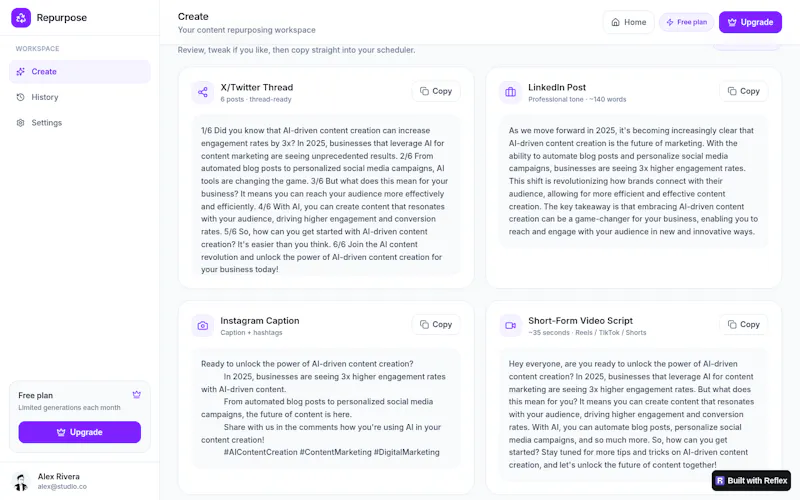Copy the LinkedIn Post text
This screenshot has width=800, height=500.
tap(743, 91)
